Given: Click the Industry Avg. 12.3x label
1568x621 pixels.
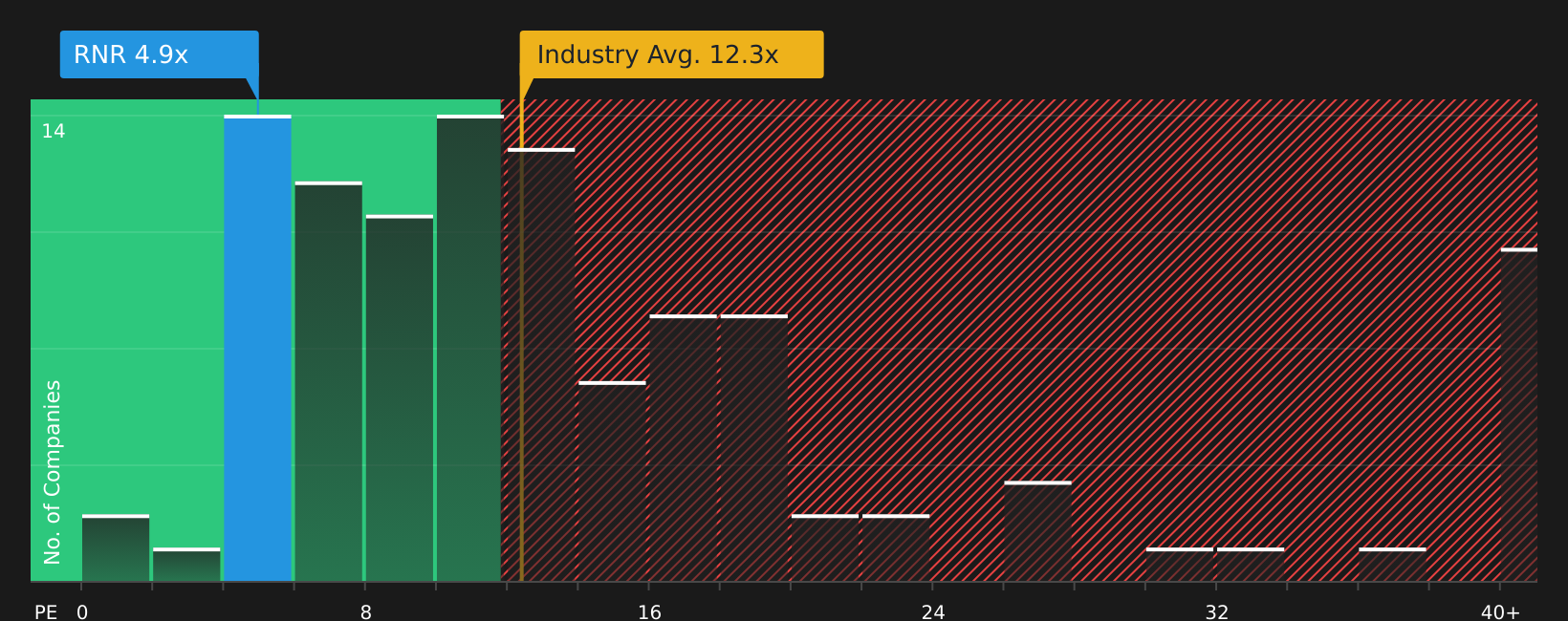Looking at the screenshot, I should pyautogui.click(x=671, y=54).
